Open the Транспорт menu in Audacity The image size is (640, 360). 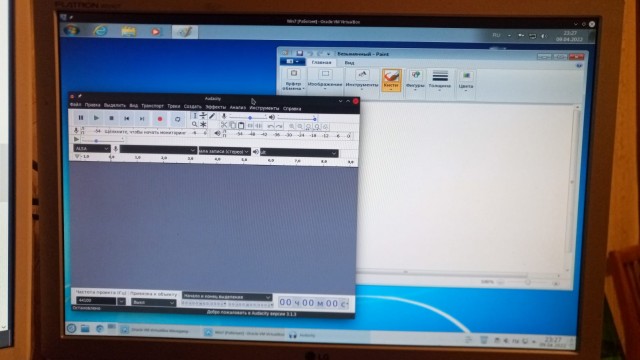[152, 106]
